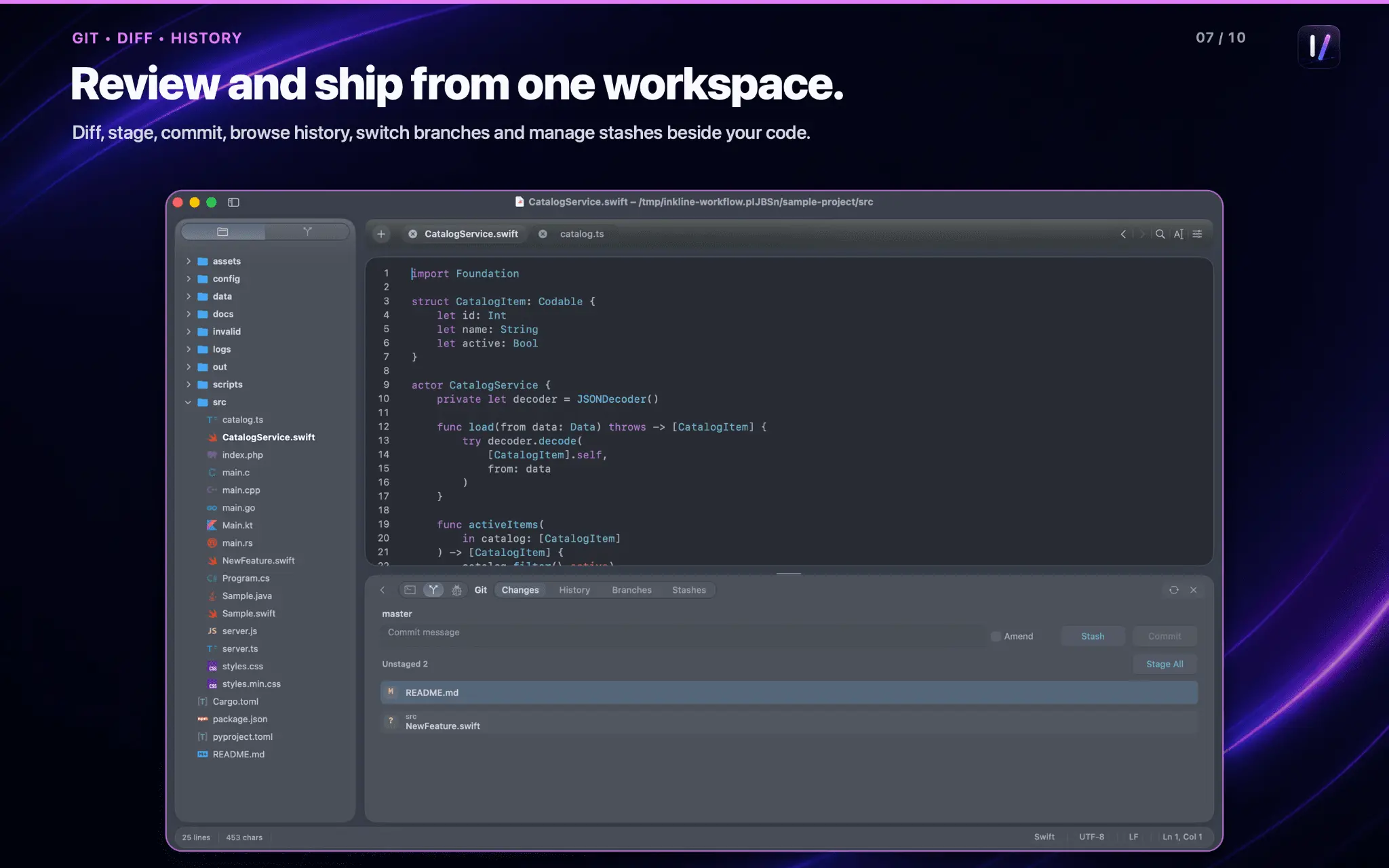The width and height of the screenshot is (1389, 868).
Task: Expand the out folder
Action: point(189,367)
